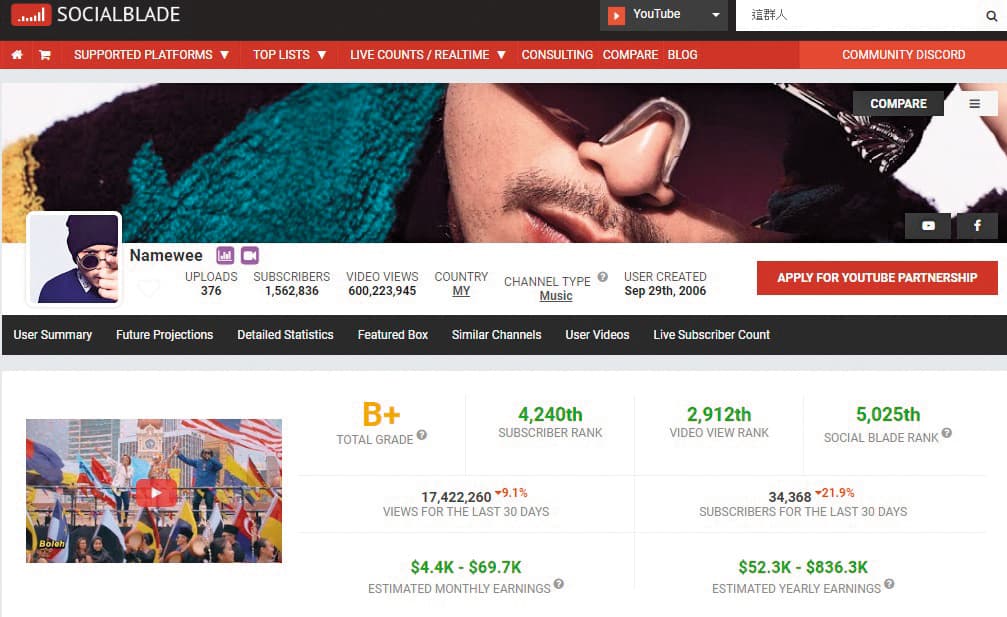1007x617 pixels.
Task: Open the channel's Facebook icon link
Action: [977, 225]
